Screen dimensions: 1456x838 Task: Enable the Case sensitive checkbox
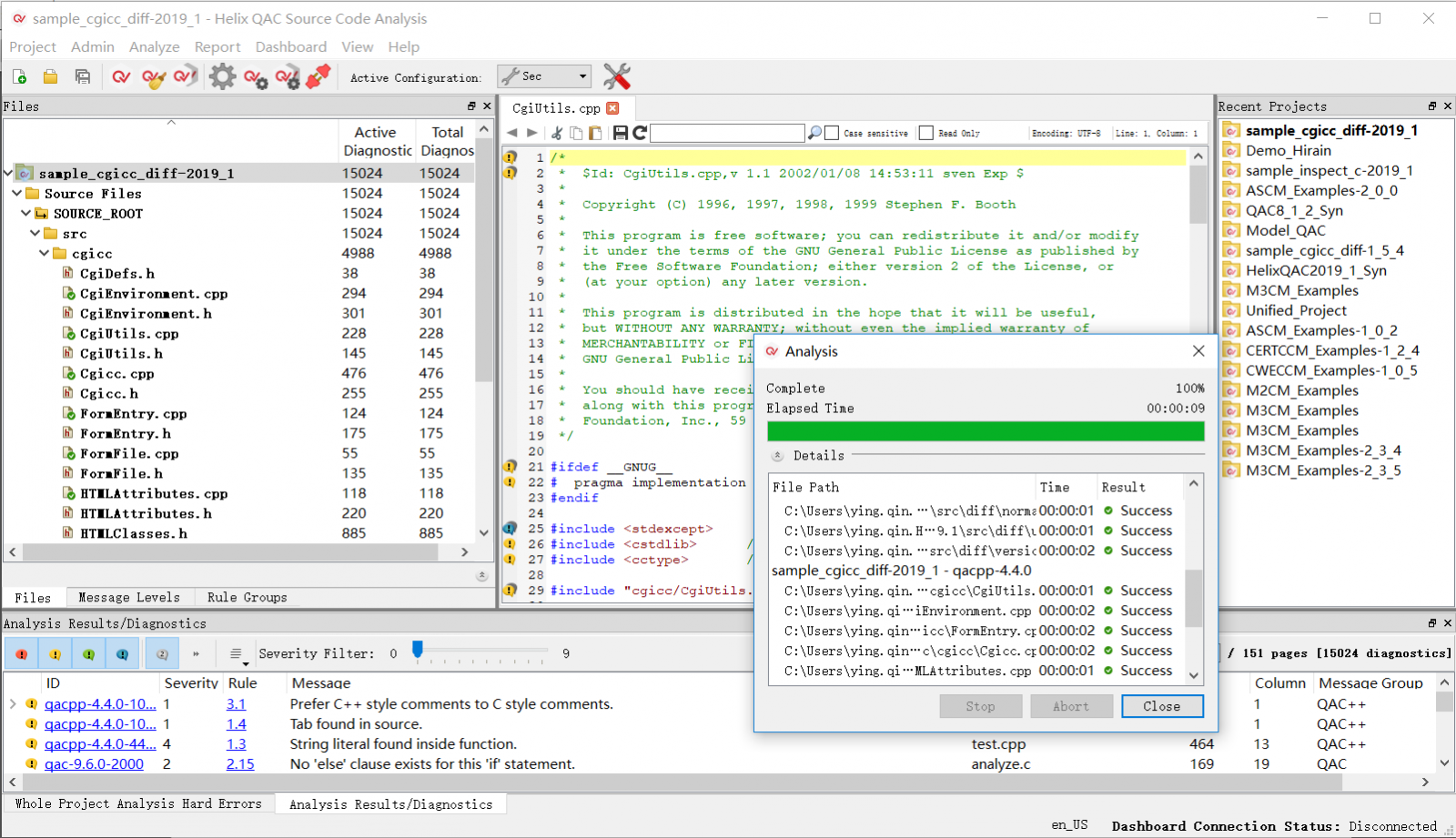[831, 133]
